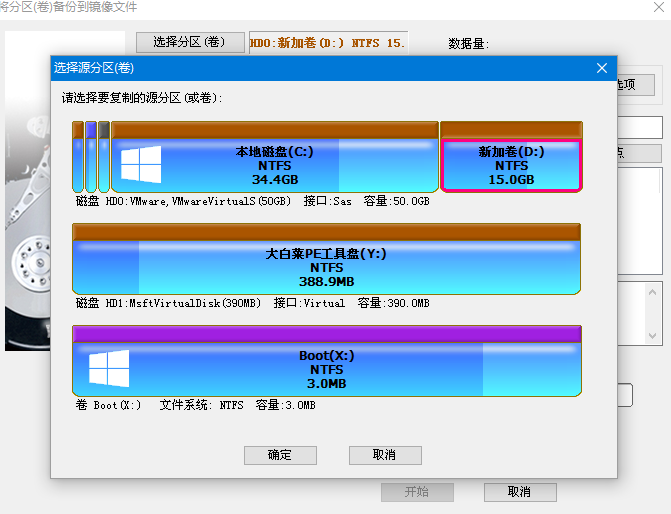Click scroll up arrow in backup window
This screenshot has height=514, width=671.
click(x=652, y=292)
